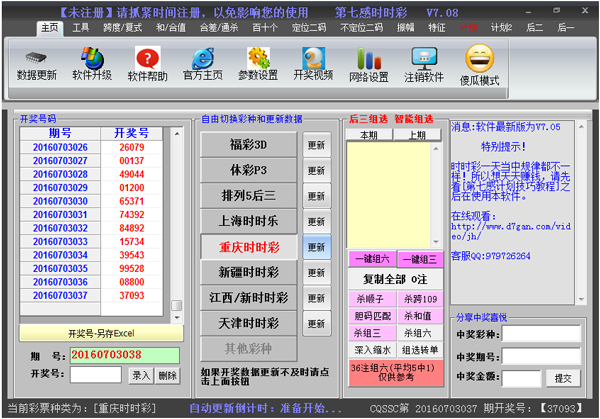Select the 排列5后三 lottery button

248,196
